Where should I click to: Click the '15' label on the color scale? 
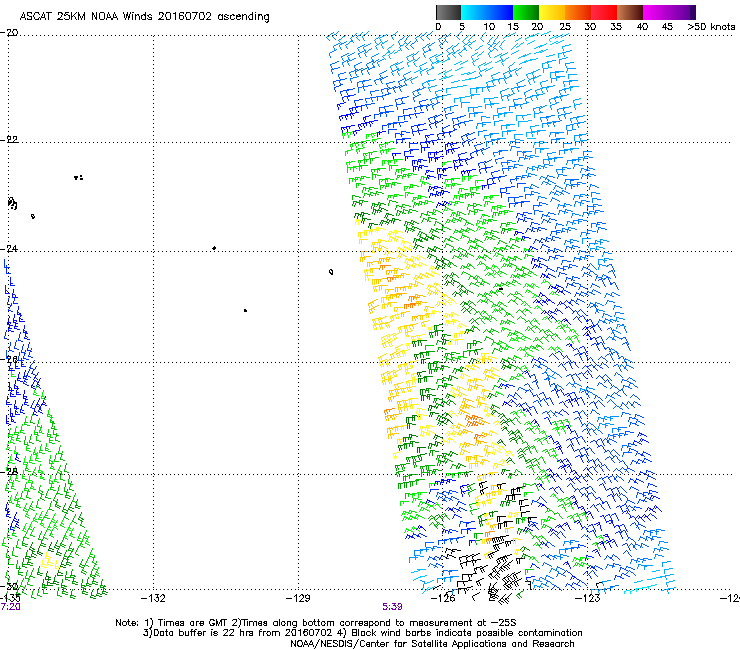[x=513, y=27]
